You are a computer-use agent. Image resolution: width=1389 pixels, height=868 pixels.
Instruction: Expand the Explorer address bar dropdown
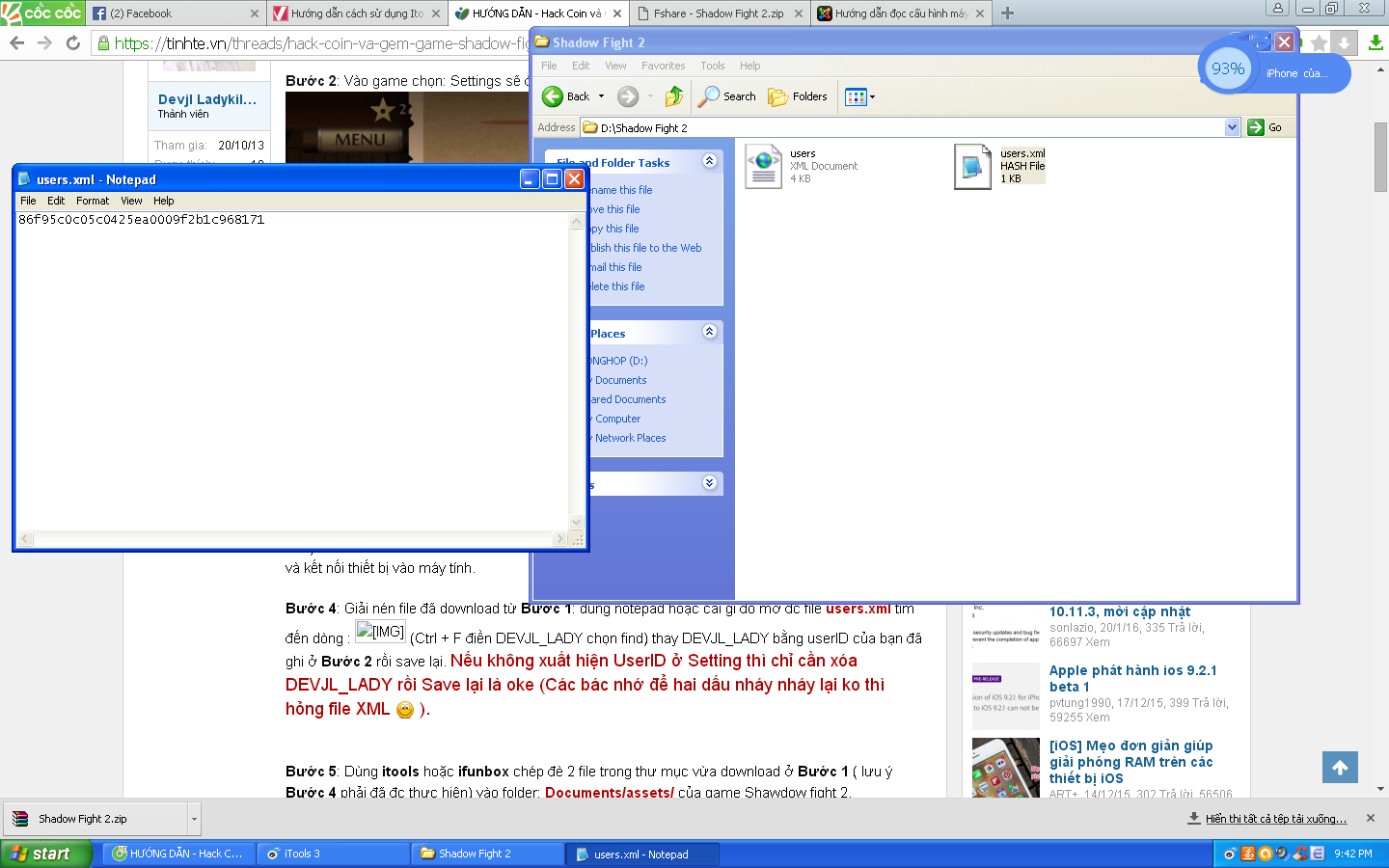1232,127
